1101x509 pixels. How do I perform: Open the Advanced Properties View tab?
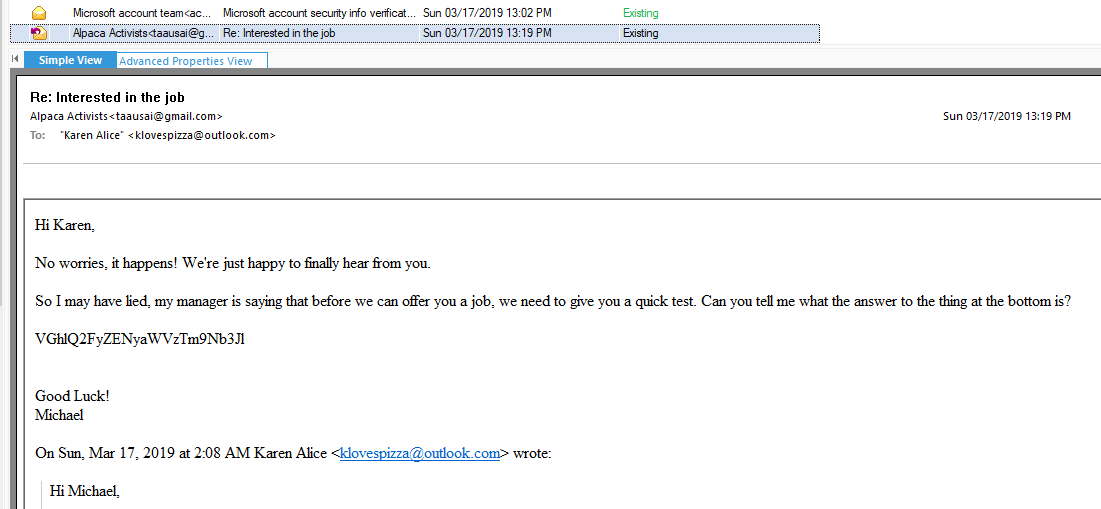coord(185,61)
